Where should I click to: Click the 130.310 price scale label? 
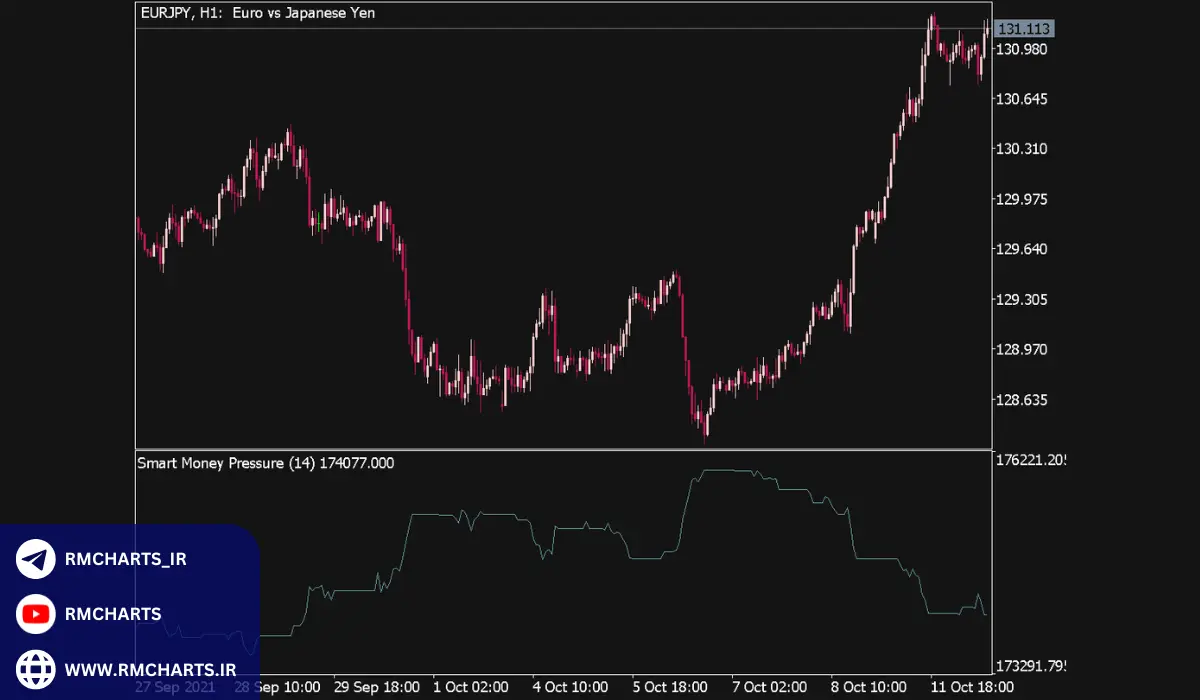(1022, 149)
